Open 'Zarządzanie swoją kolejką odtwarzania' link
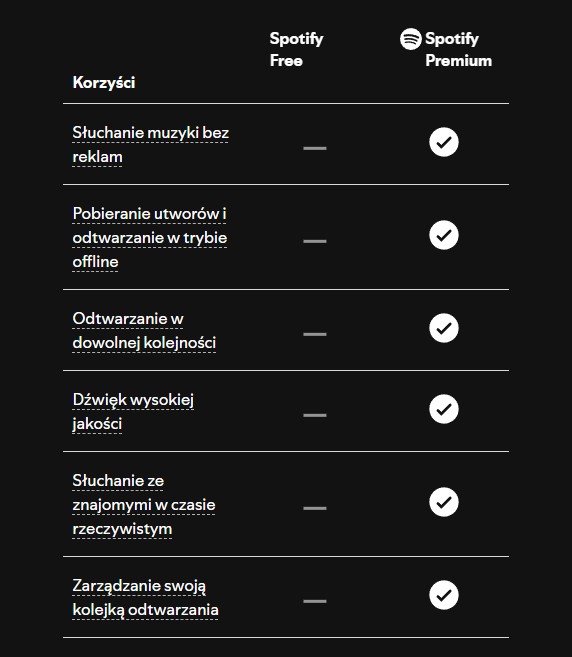The width and height of the screenshot is (572, 657). pyautogui.click(x=145, y=598)
